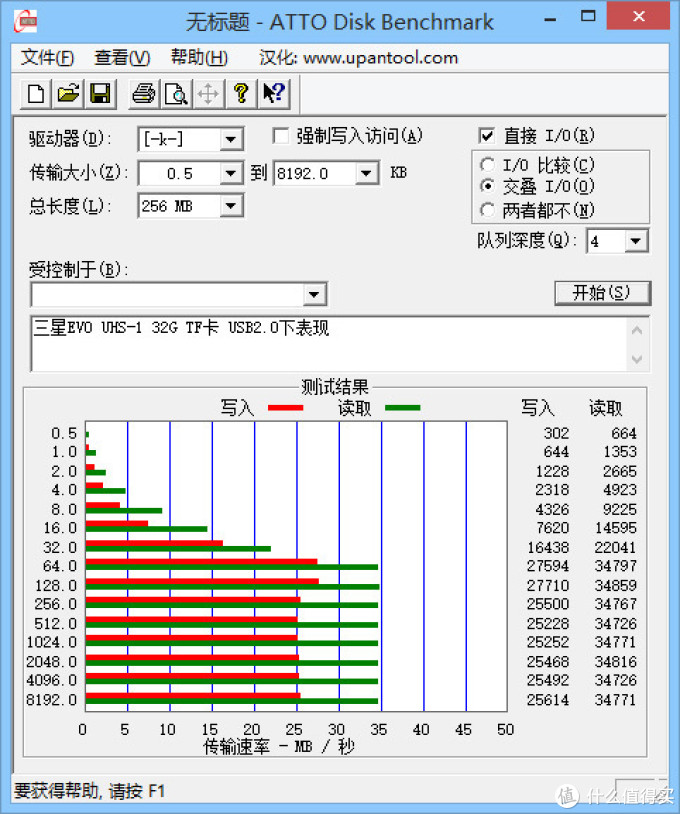680x814 pixels.
Task: Open print preview from the toolbar
Action: click(176, 94)
